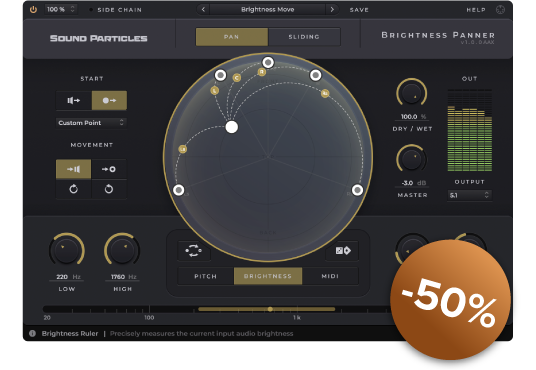
Task: Click the loop cycle icon button
Action: click(193, 251)
